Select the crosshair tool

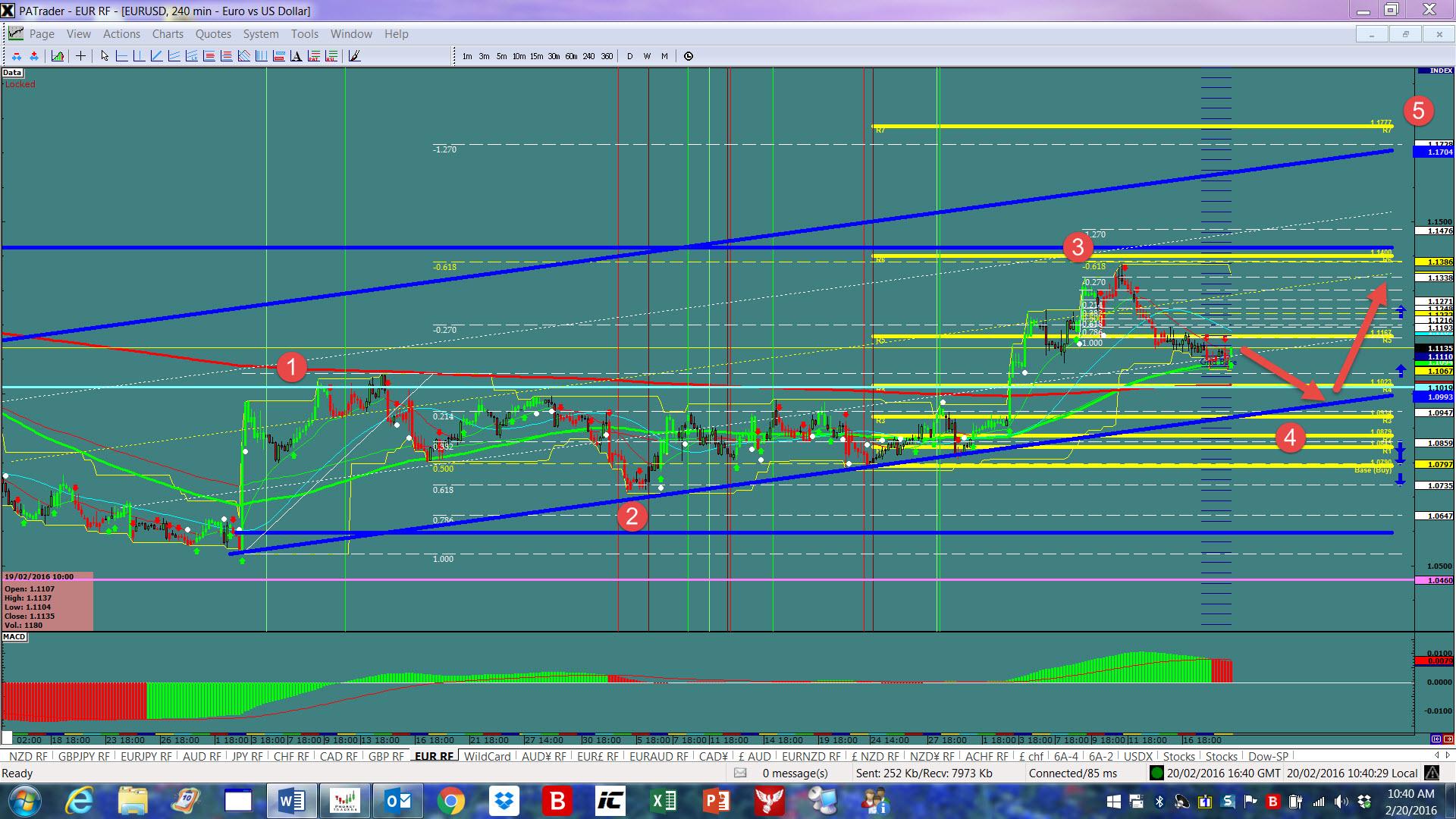pyautogui.click(x=80, y=56)
